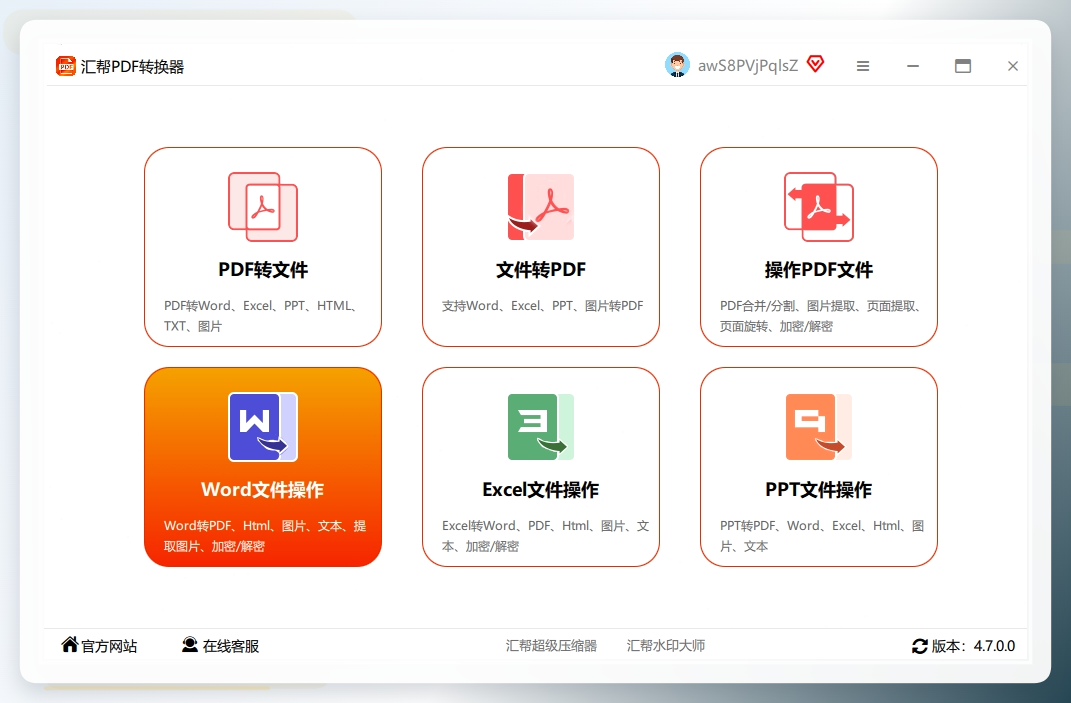The height and width of the screenshot is (703, 1071).
Task: Click the 版本: 4.7.0.0 version text
Action: point(973,646)
